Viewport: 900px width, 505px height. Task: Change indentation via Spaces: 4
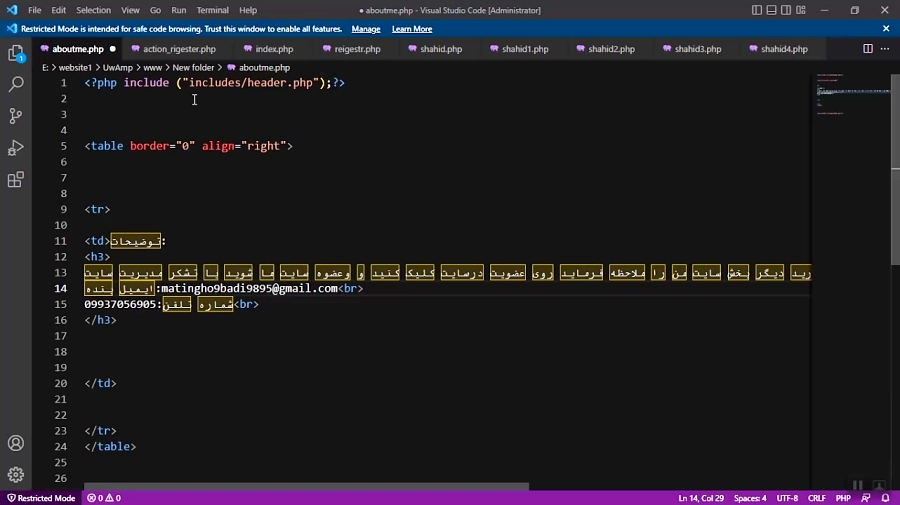point(750,498)
